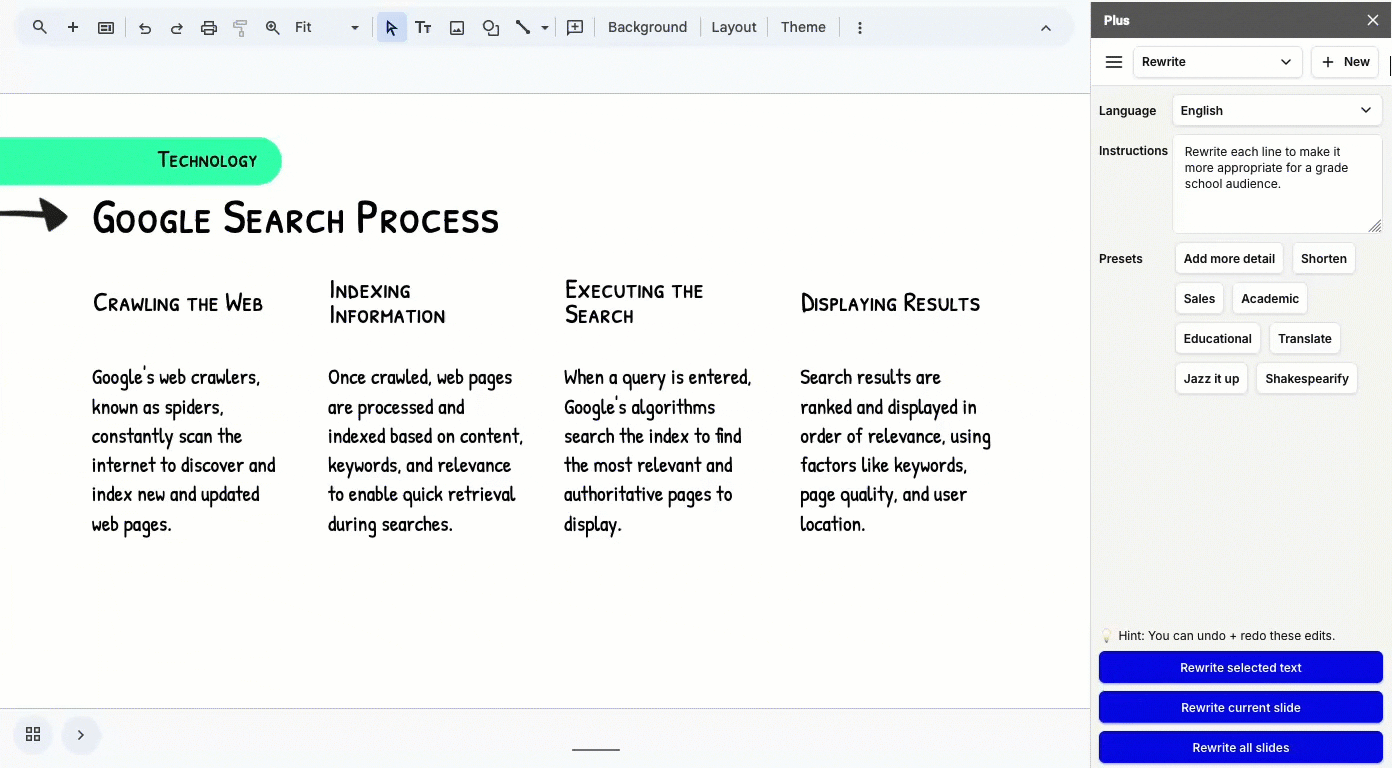The width and height of the screenshot is (1392, 768).
Task: Click the Once crawled paragraph text
Action: (x=425, y=450)
